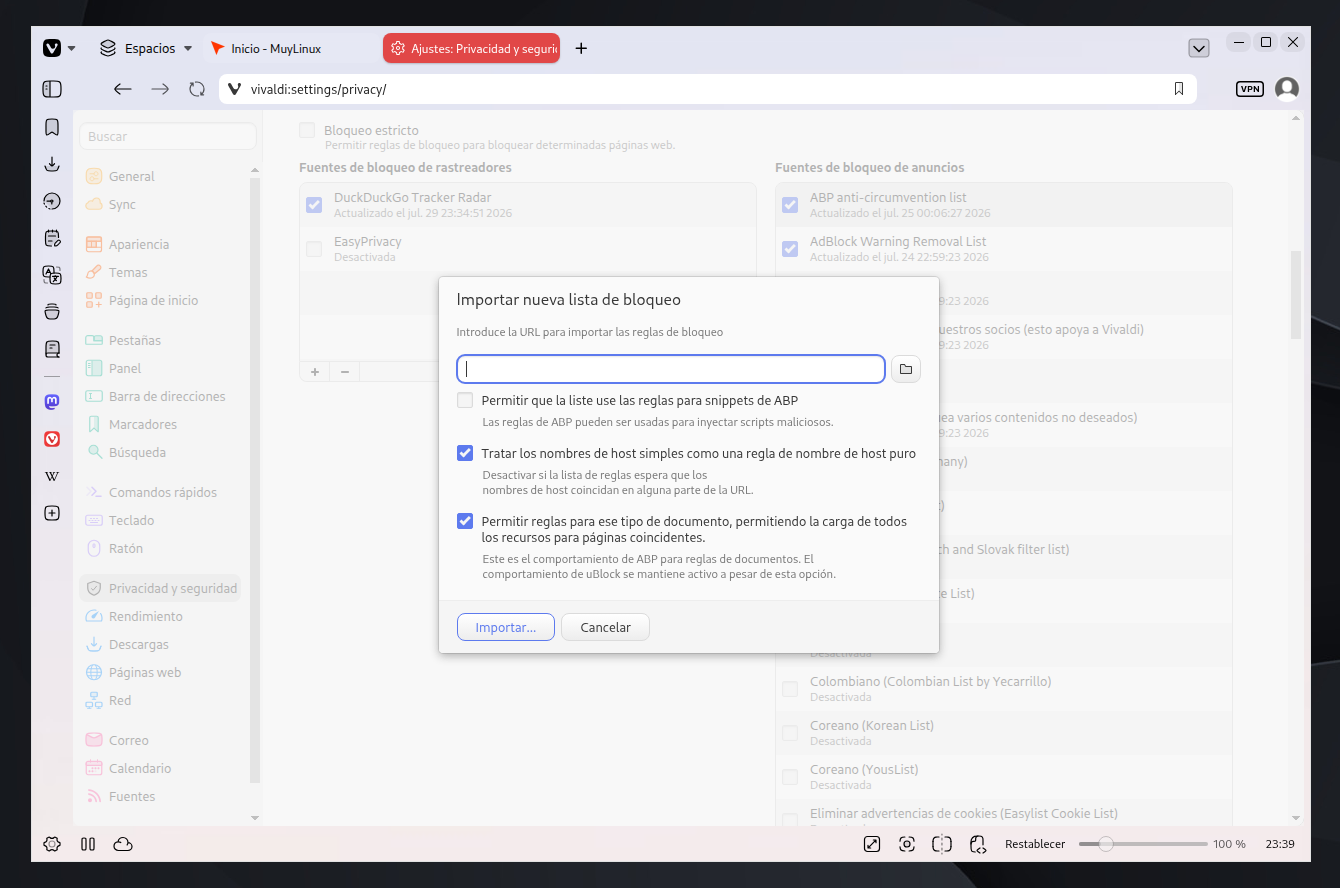
Task: Capture page with the camera icon
Action: coord(907,844)
